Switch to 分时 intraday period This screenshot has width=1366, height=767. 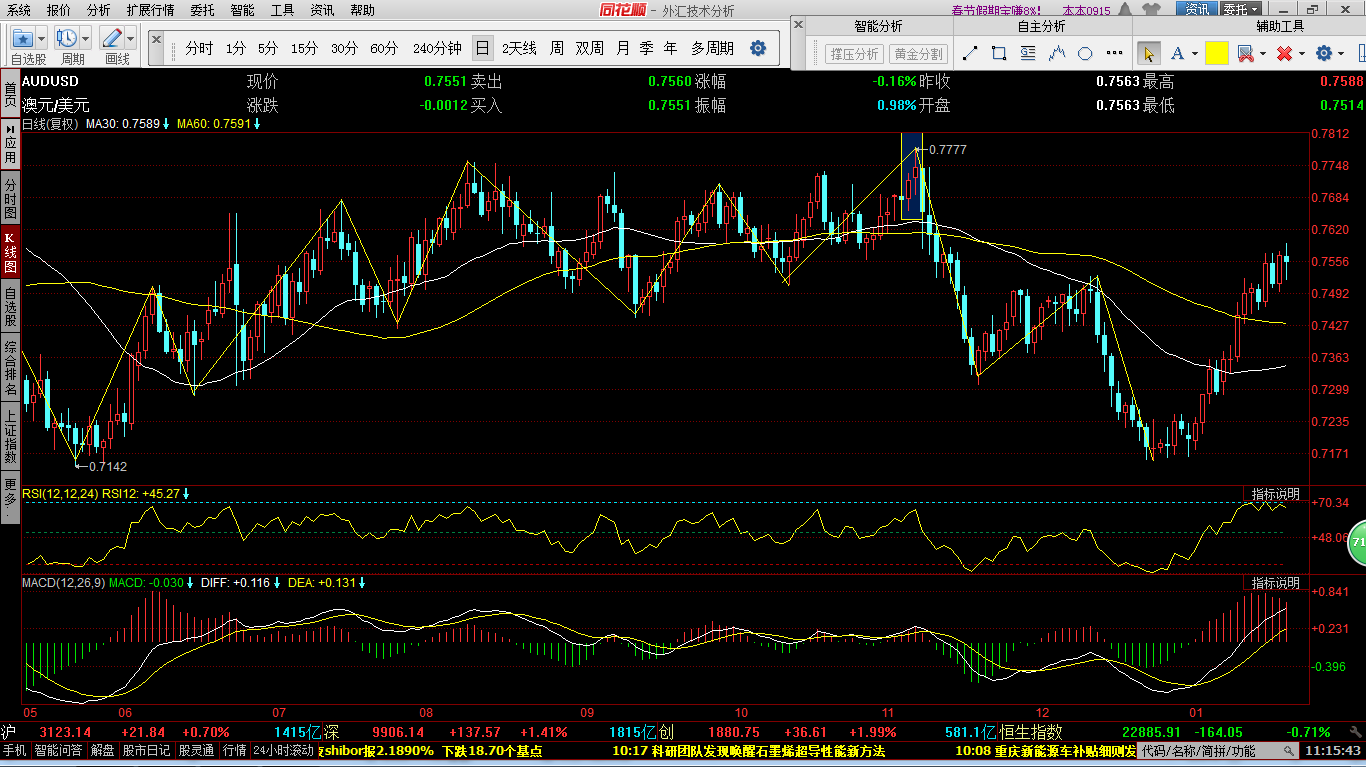199,48
